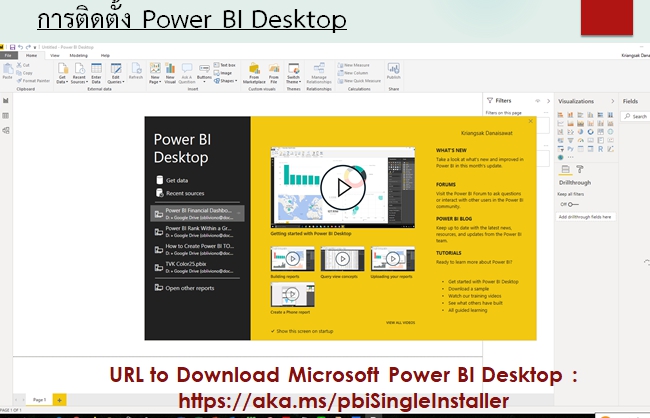Open the File menu tab
This screenshot has width=650, height=418.
click(x=7, y=55)
